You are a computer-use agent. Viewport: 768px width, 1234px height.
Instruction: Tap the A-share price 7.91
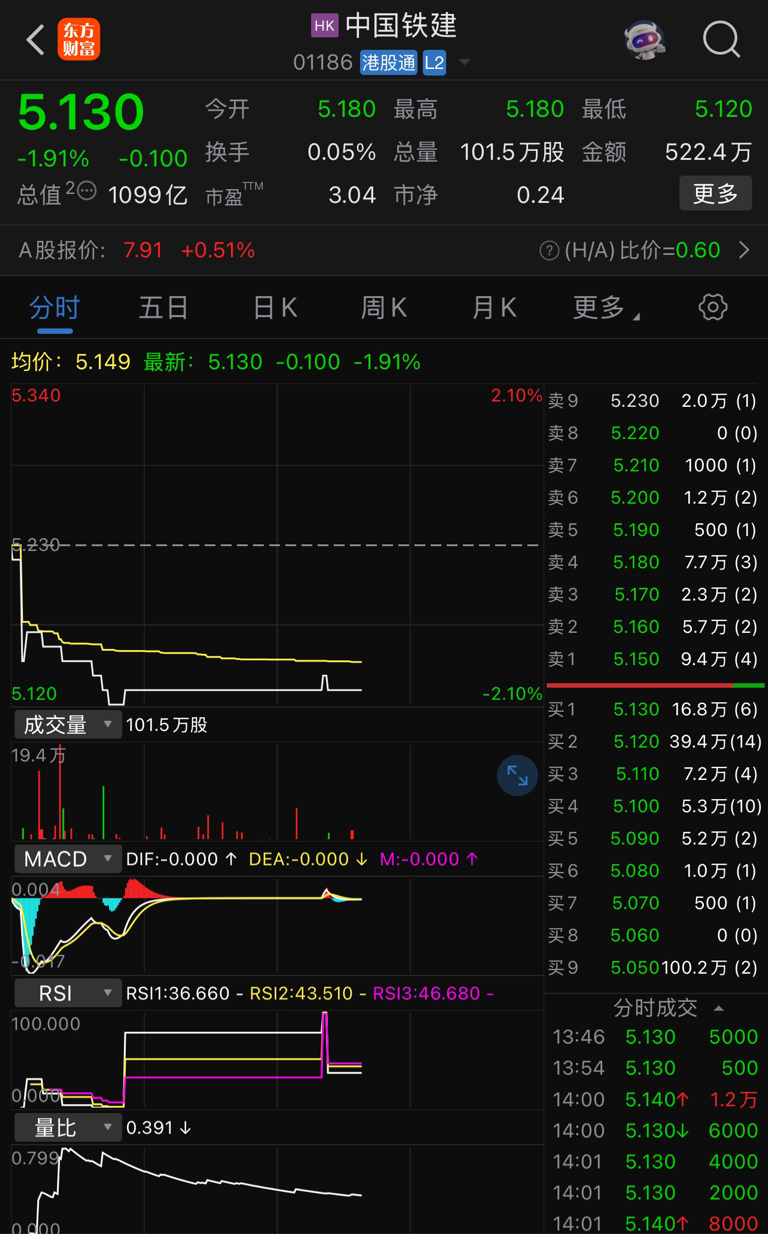click(143, 250)
